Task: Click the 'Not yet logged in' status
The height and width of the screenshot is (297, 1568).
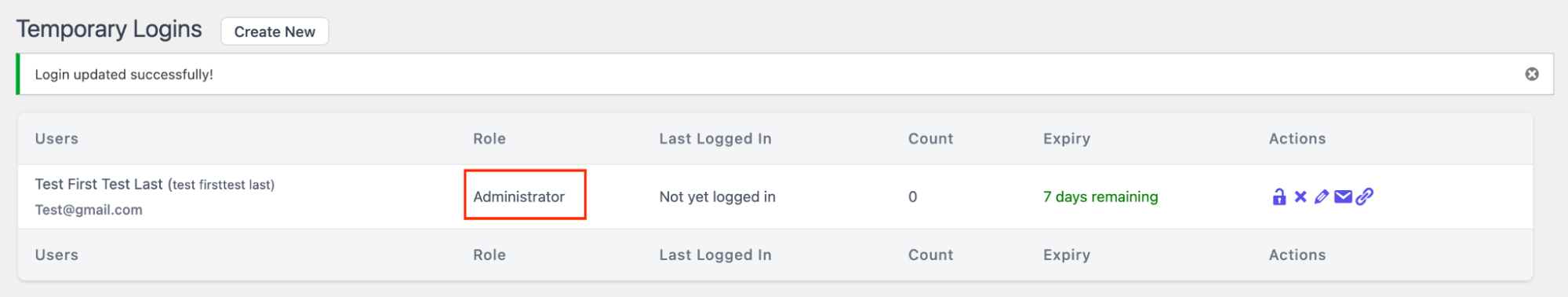Action: (x=717, y=196)
